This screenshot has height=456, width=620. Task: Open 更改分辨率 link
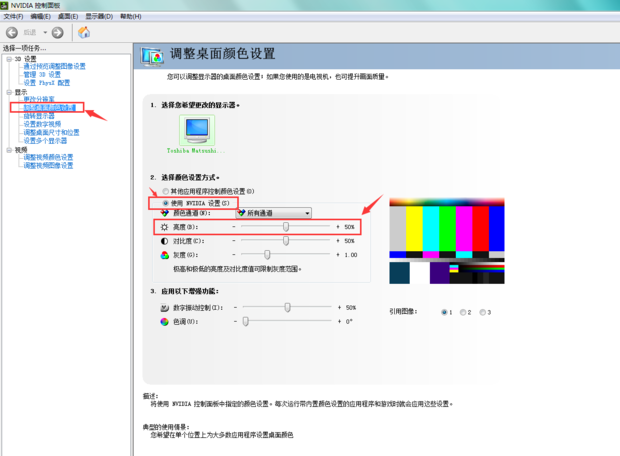39,99
